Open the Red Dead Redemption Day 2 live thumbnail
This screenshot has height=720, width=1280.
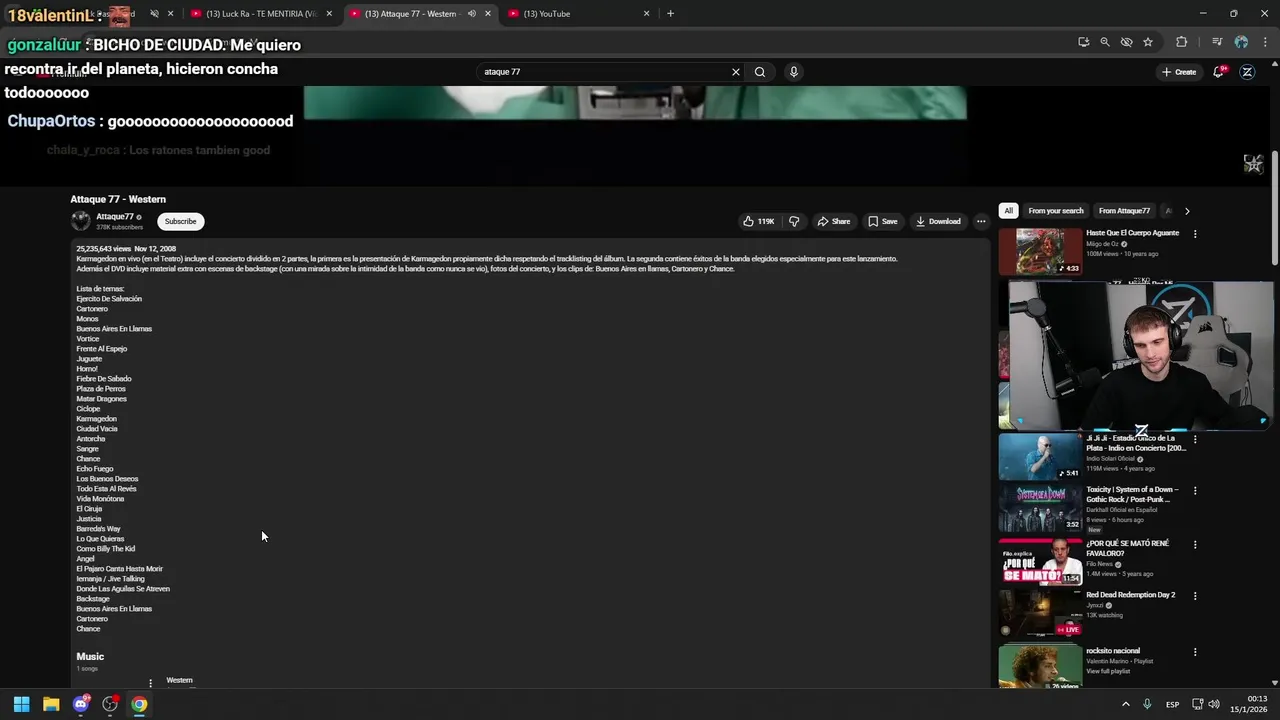(1040, 613)
